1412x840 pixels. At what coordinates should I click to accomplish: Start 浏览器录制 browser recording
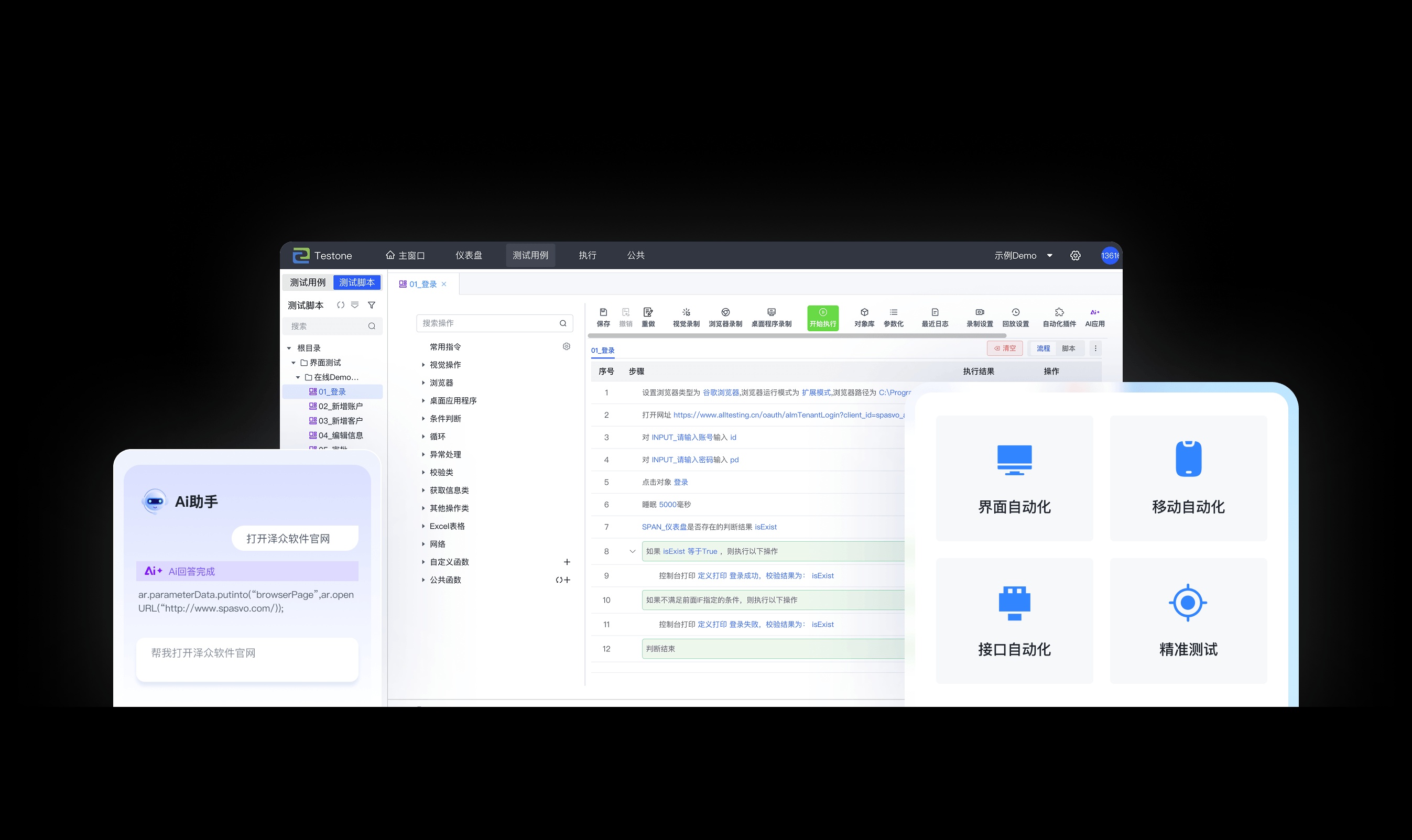(x=725, y=318)
